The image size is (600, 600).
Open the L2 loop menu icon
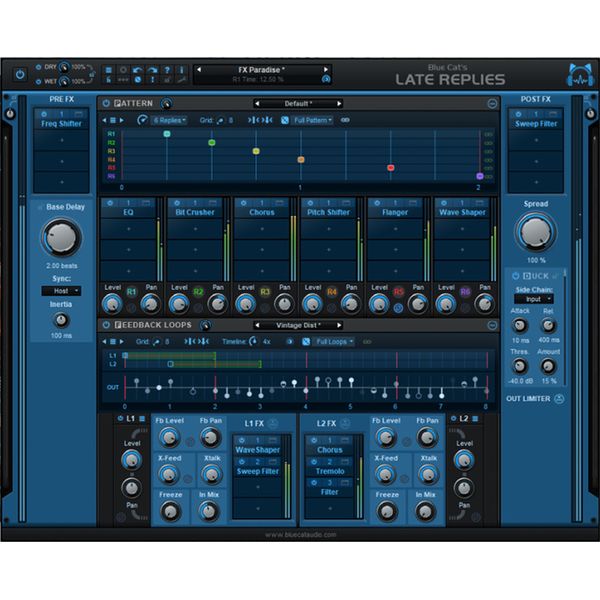click(x=475, y=419)
